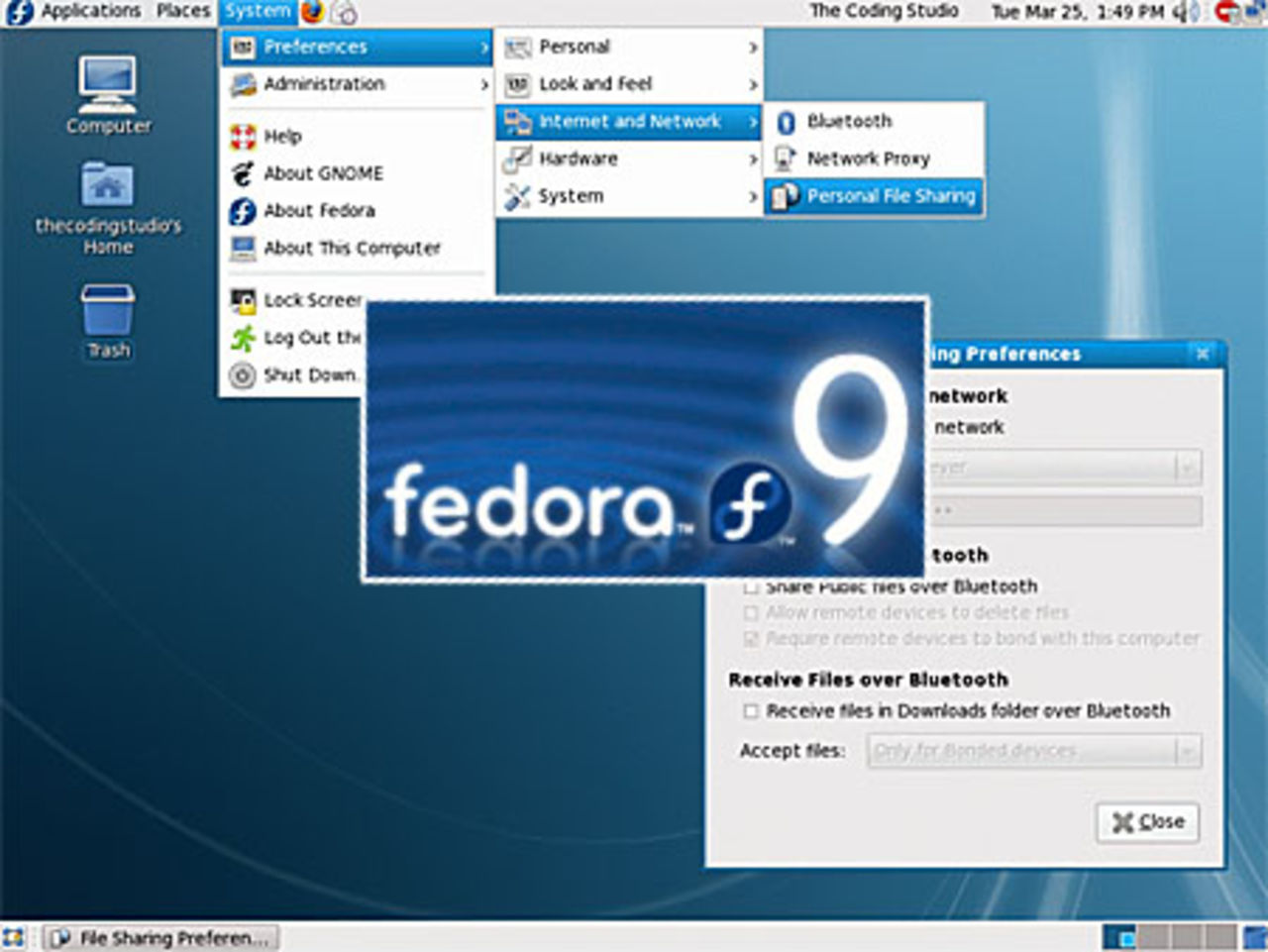Expand the Administration submenu

[358, 84]
